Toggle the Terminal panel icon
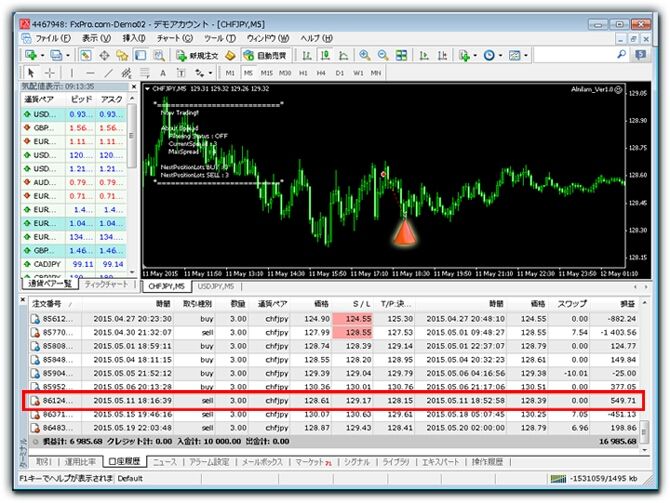 tap(141, 56)
